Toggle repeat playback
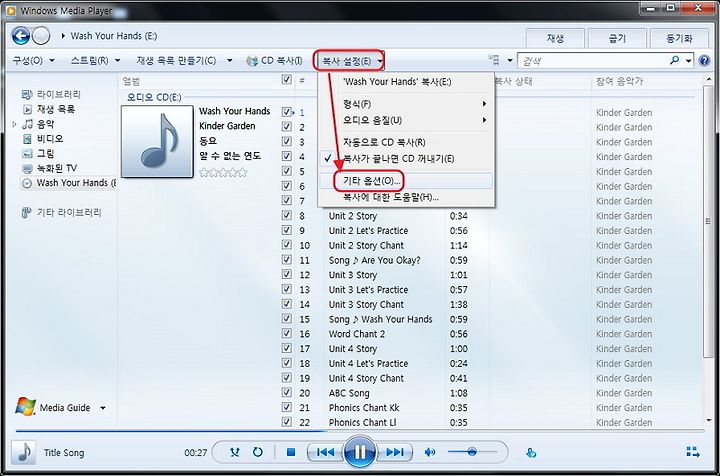 click(258, 453)
